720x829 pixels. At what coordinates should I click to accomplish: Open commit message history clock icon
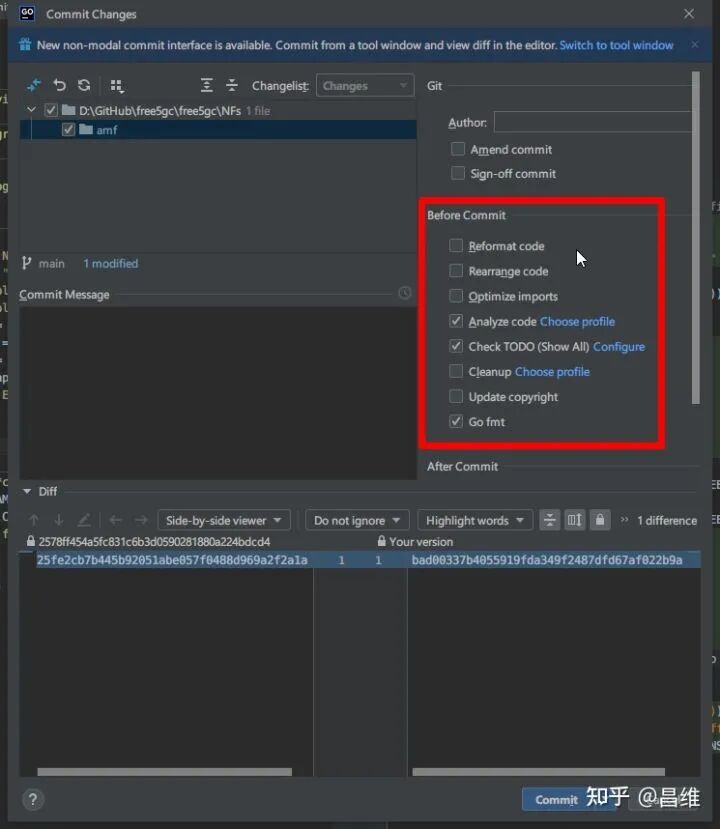click(x=404, y=293)
